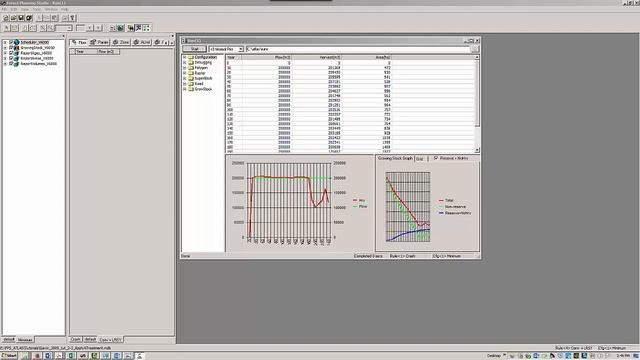
Task: Click the GrowingStock_V6000 item icon
Action: [17, 47]
